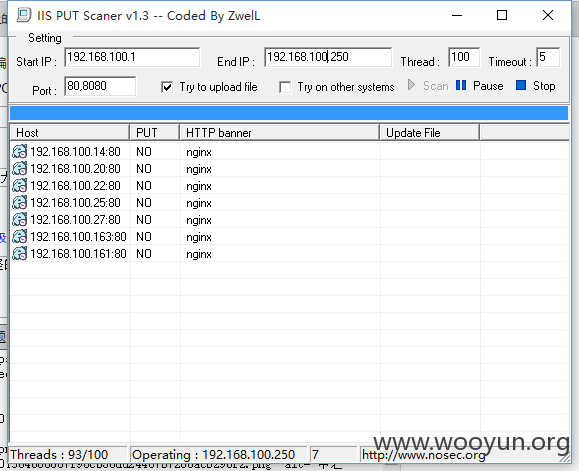Select host row 192.168.100.25:80
Viewport: 579px width, 471px height.
click(290, 202)
